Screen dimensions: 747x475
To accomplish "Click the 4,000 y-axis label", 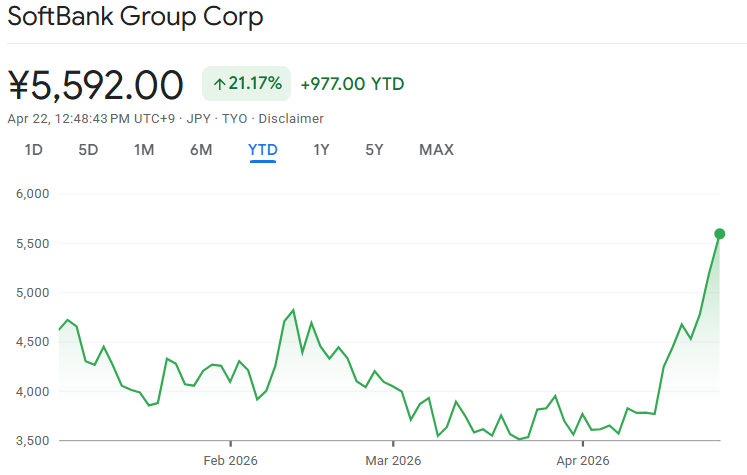I will 32,392.
